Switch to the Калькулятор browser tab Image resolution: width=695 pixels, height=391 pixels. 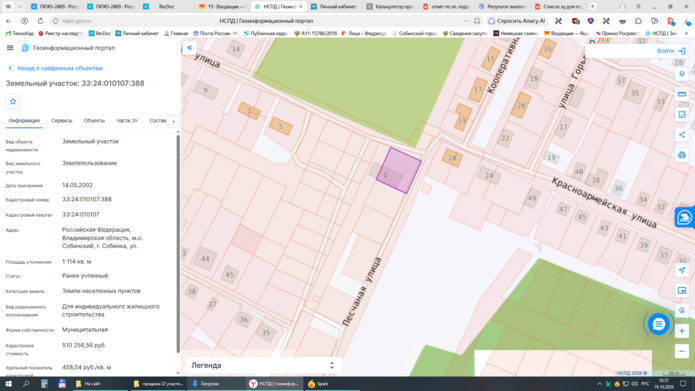pos(390,7)
